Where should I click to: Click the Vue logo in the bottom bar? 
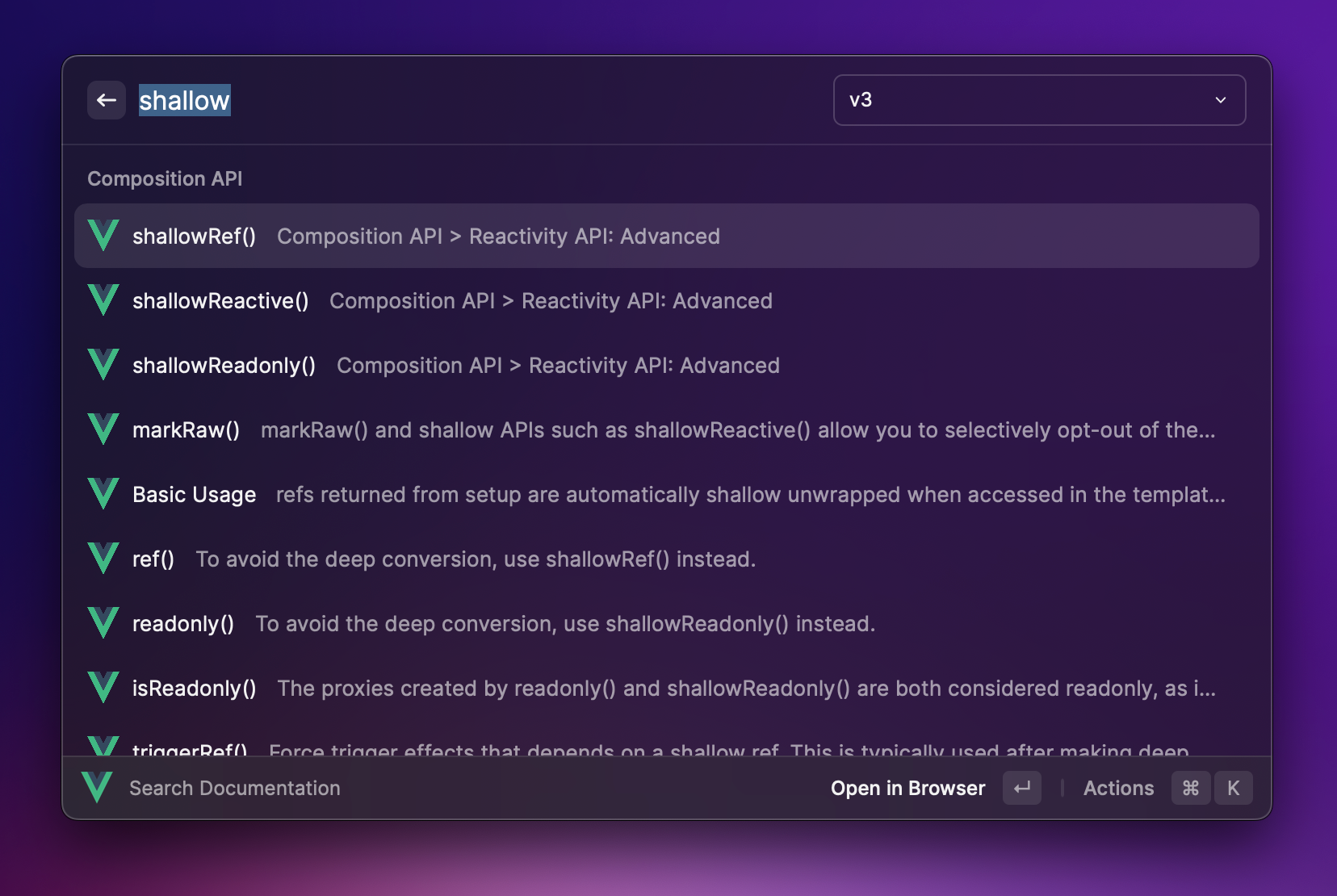(97, 787)
